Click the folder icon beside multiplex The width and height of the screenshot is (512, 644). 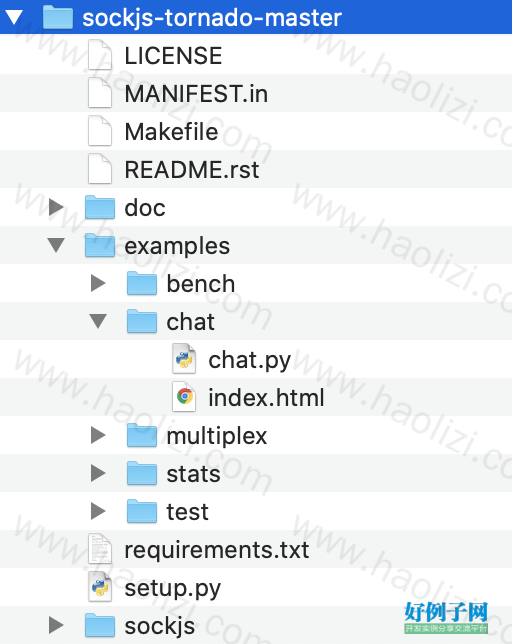[142, 435]
